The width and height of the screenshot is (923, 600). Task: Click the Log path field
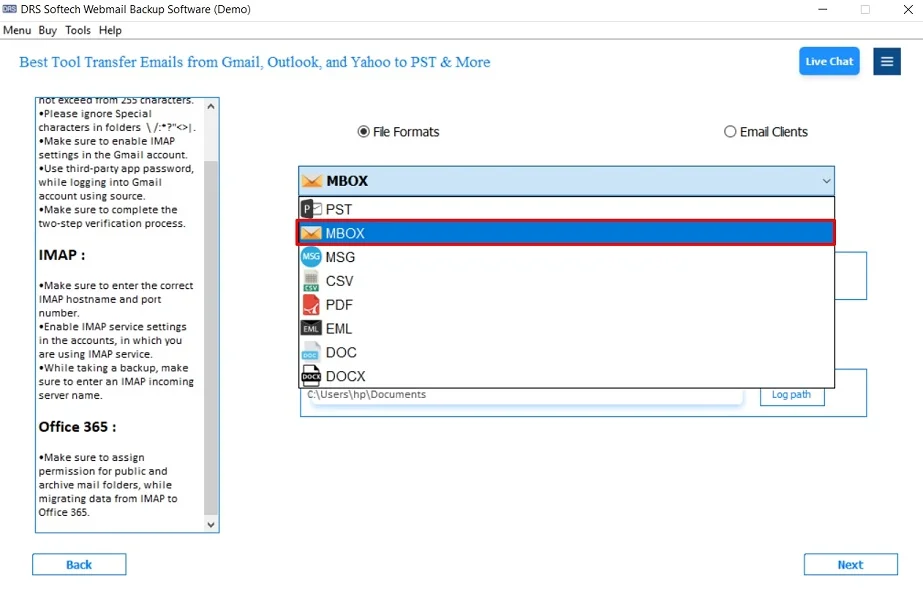pyautogui.click(x=791, y=394)
